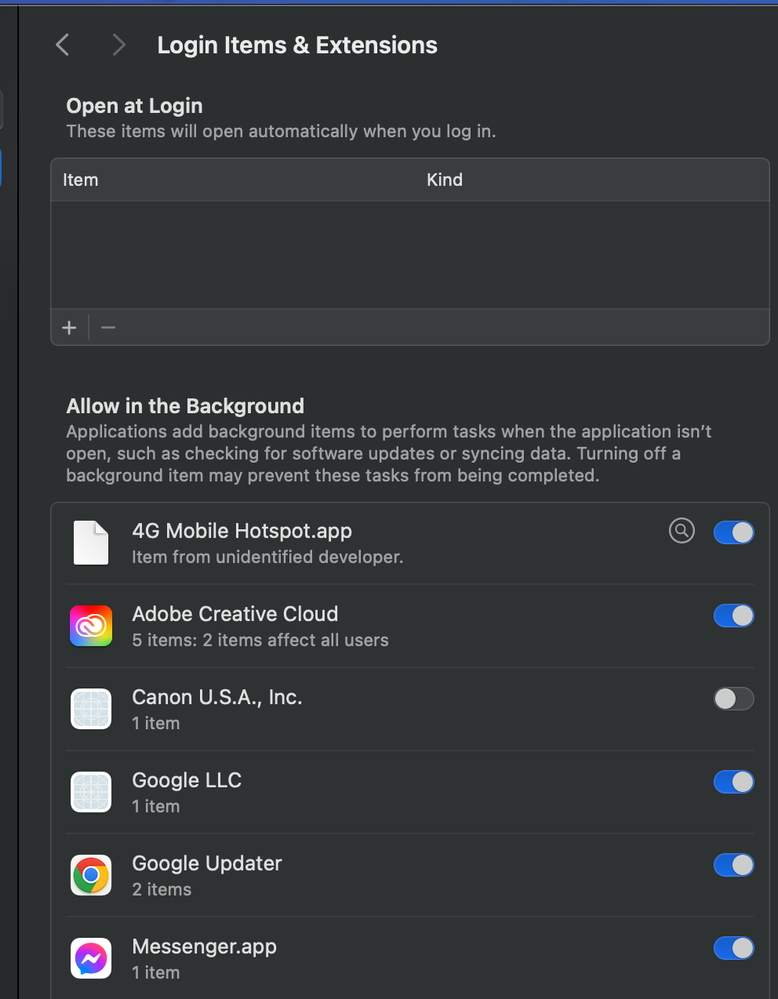Select the Item column header
778x999 pixels.
click(80, 180)
